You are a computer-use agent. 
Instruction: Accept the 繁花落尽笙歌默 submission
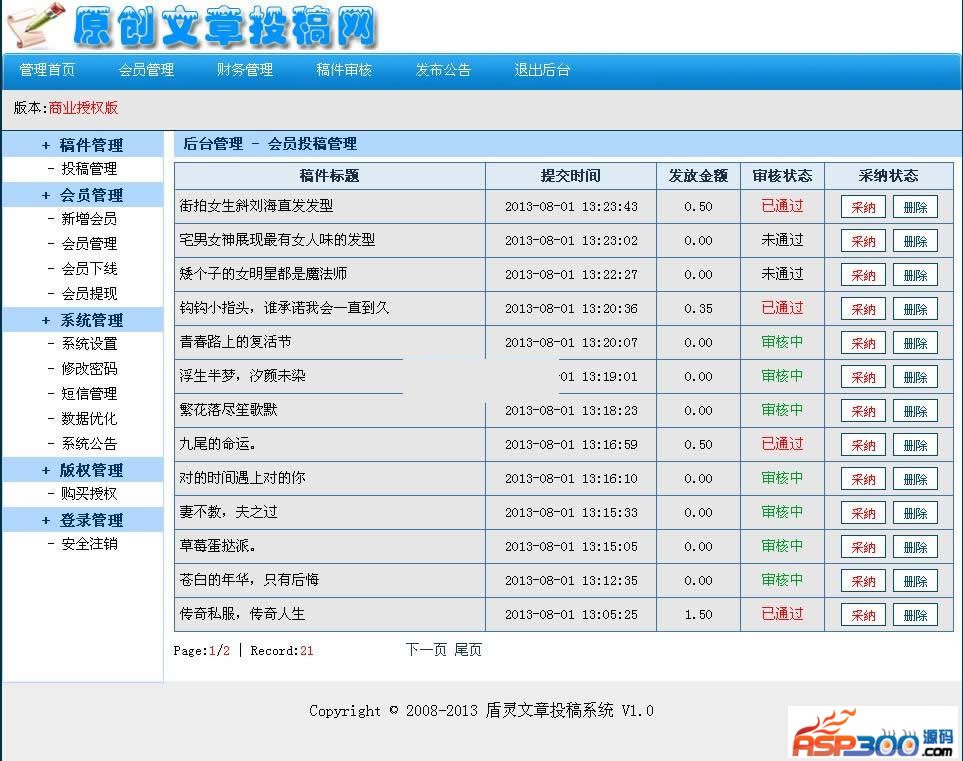(863, 411)
